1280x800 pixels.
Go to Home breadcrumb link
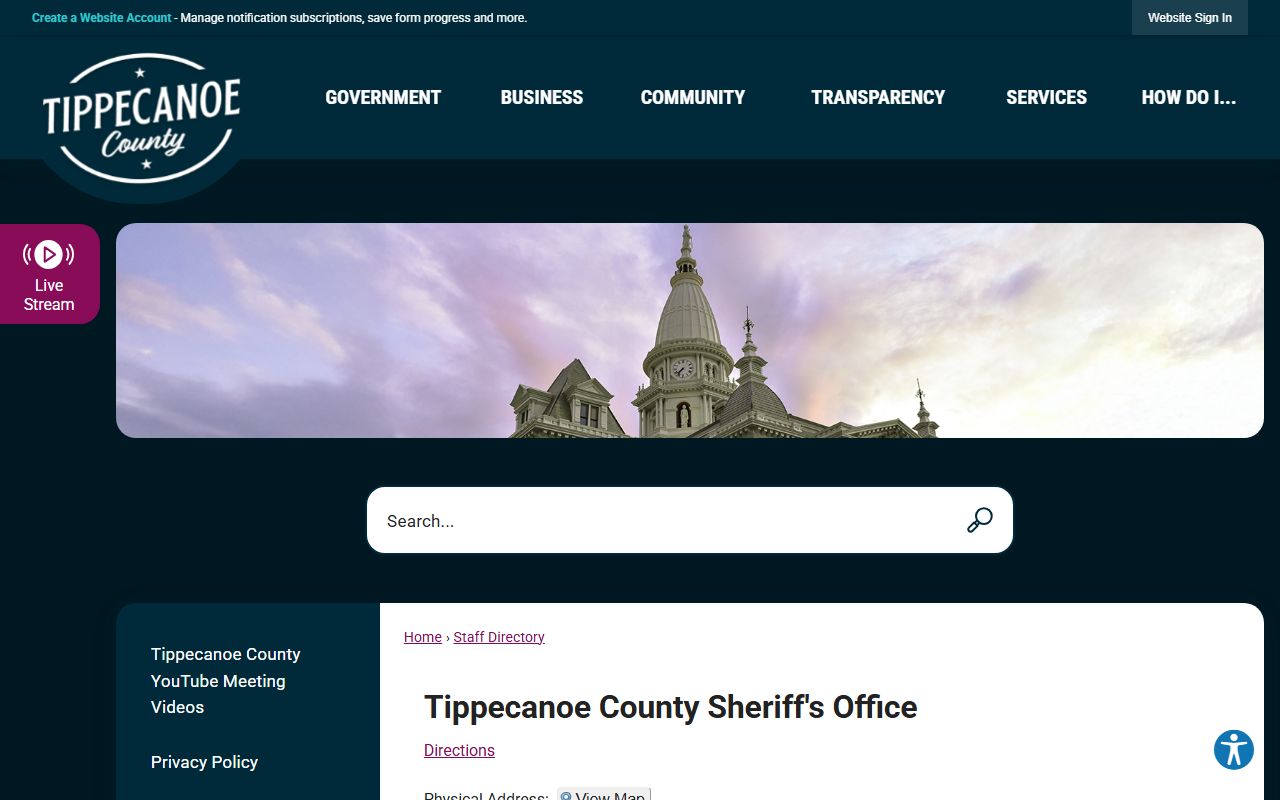423,637
